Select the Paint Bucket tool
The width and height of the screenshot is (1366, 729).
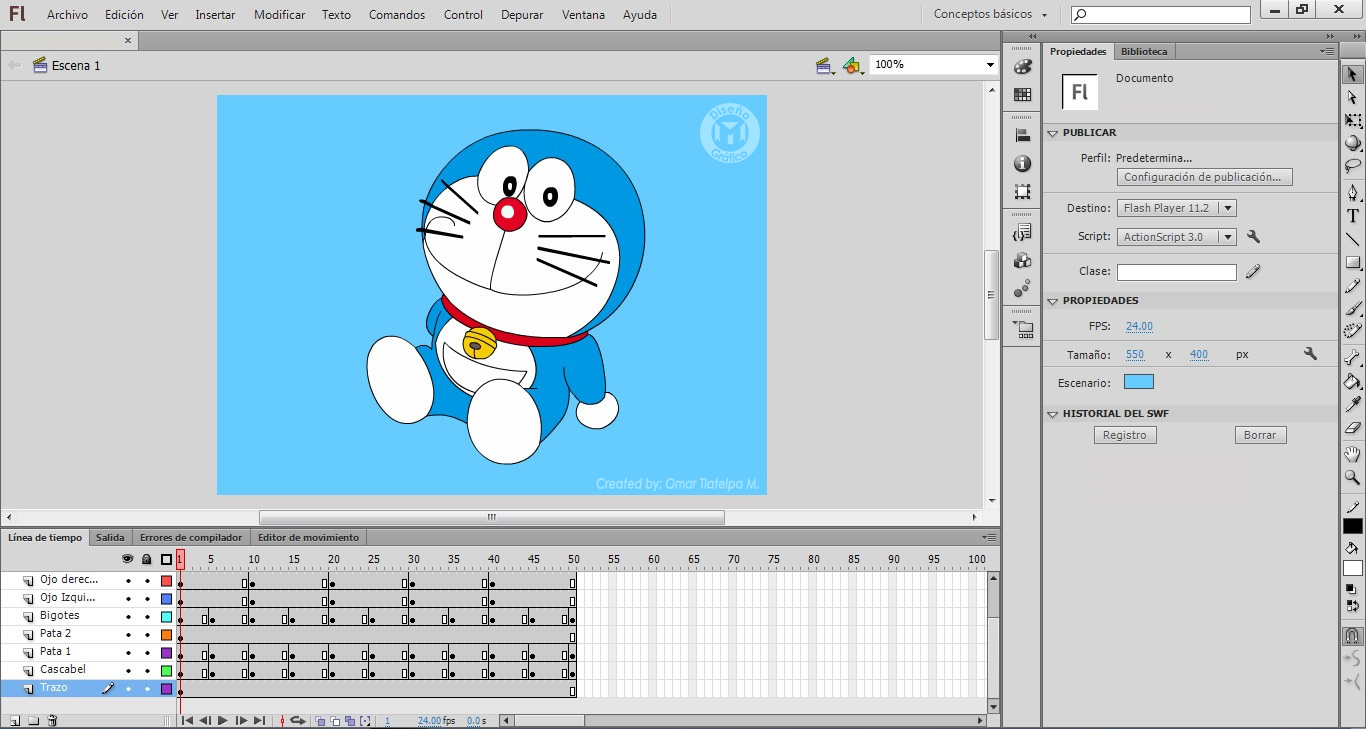coord(1352,381)
